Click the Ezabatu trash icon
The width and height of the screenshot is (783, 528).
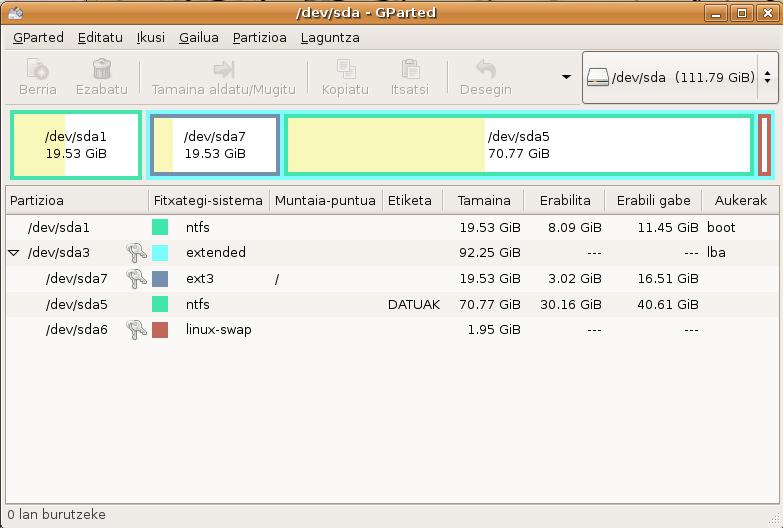coord(102,69)
